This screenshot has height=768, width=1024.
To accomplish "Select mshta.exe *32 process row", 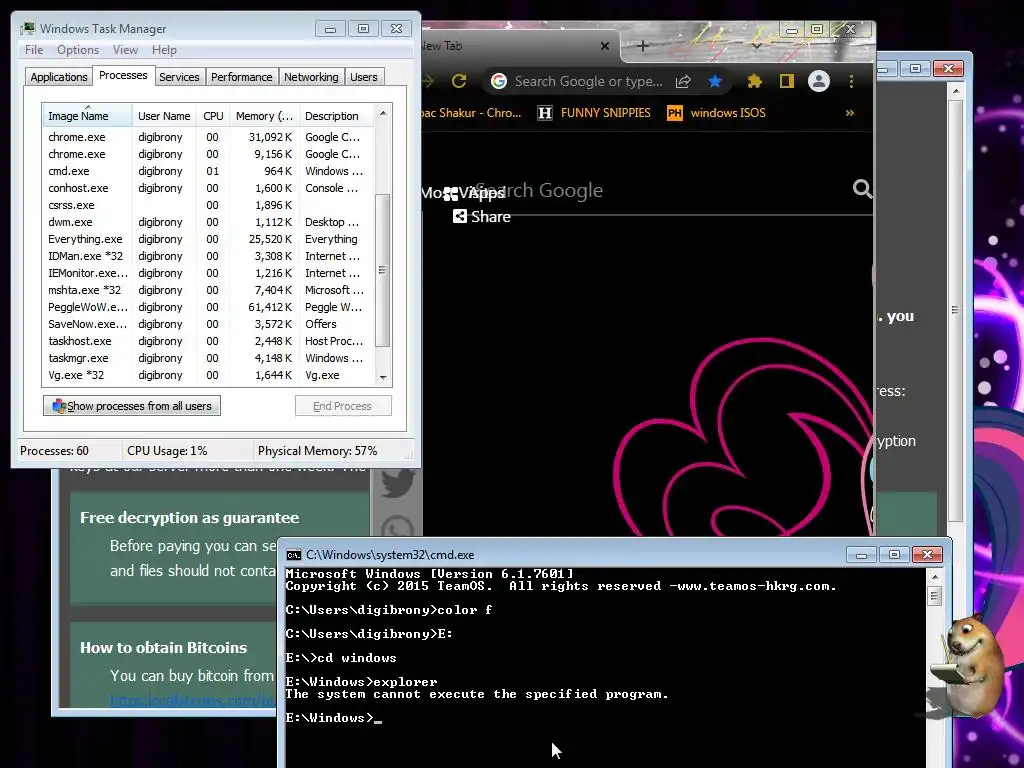I will click(208, 290).
